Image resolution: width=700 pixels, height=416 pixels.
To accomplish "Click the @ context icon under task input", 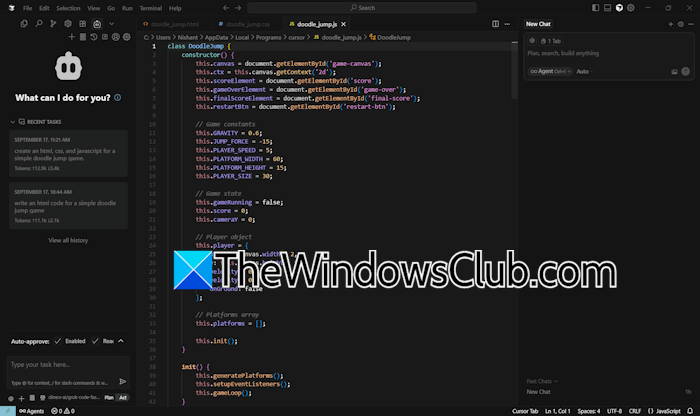I will click(11, 398).
